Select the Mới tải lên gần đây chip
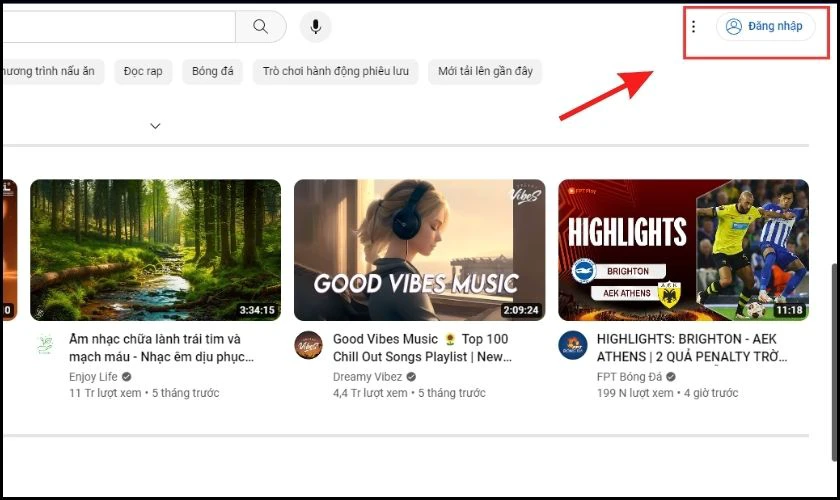 coord(485,71)
